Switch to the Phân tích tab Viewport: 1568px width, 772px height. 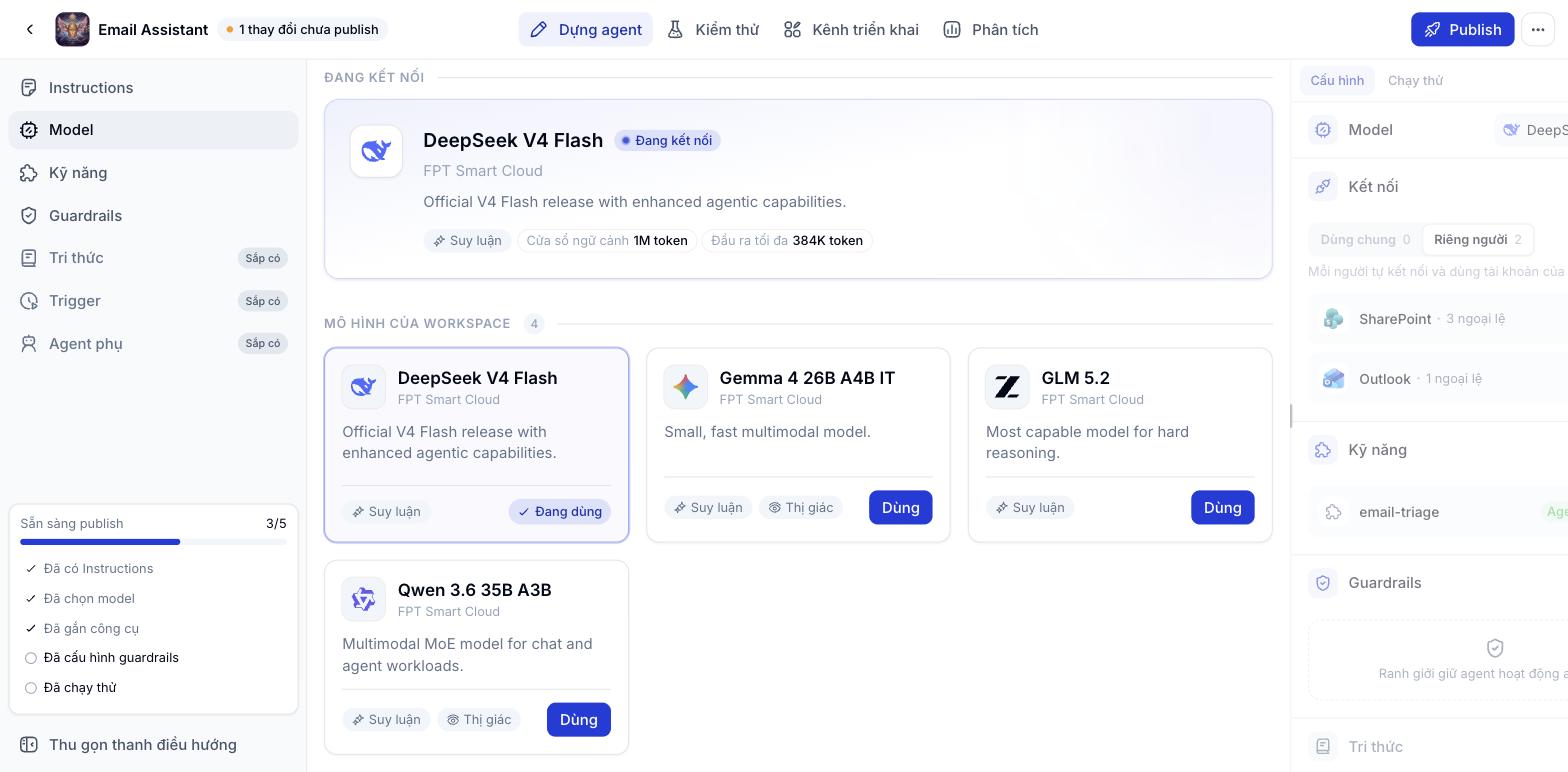991,30
